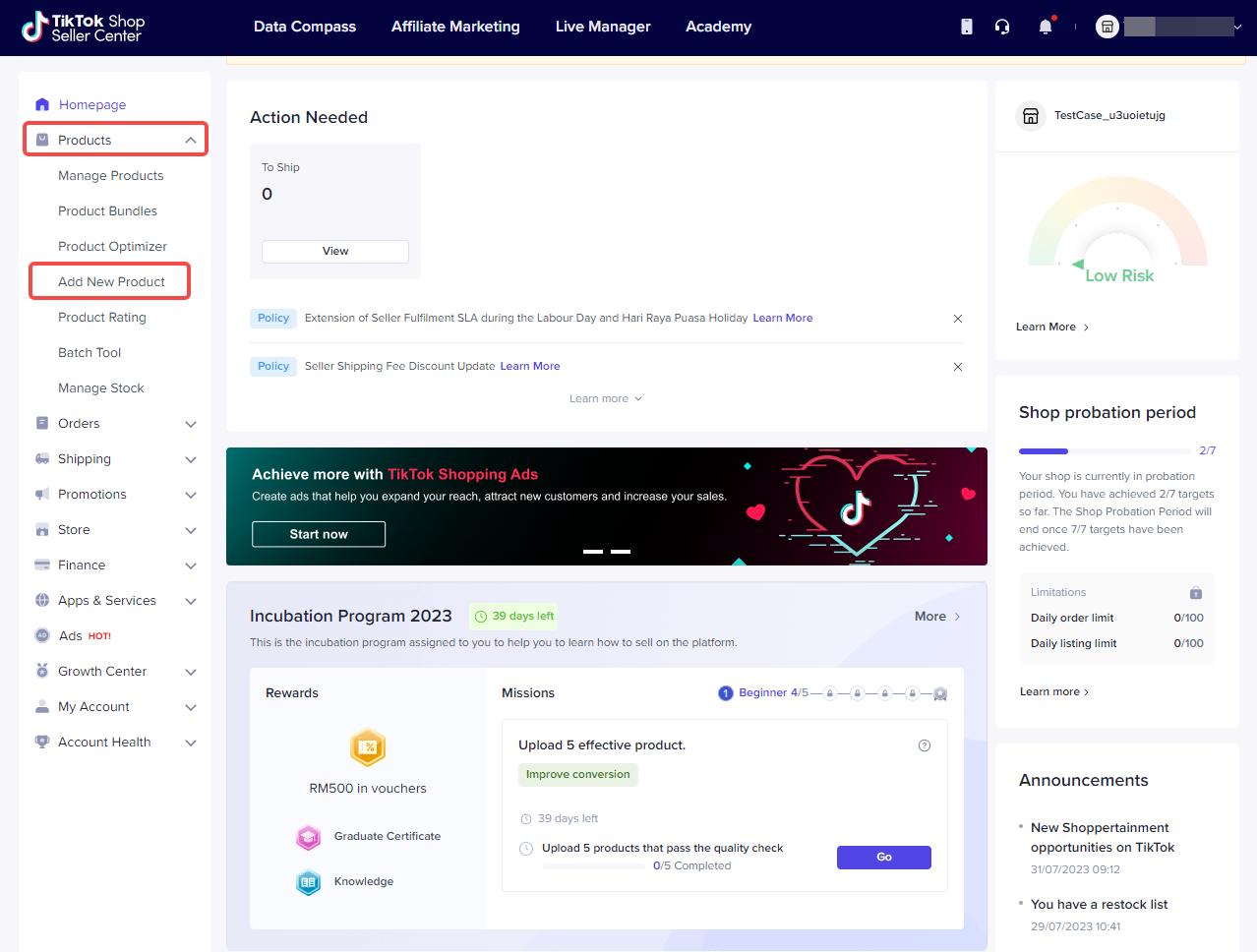The height and width of the screenshot is (952, 1257).
Task: Expand the Account Health section
Action: point(191,743)
